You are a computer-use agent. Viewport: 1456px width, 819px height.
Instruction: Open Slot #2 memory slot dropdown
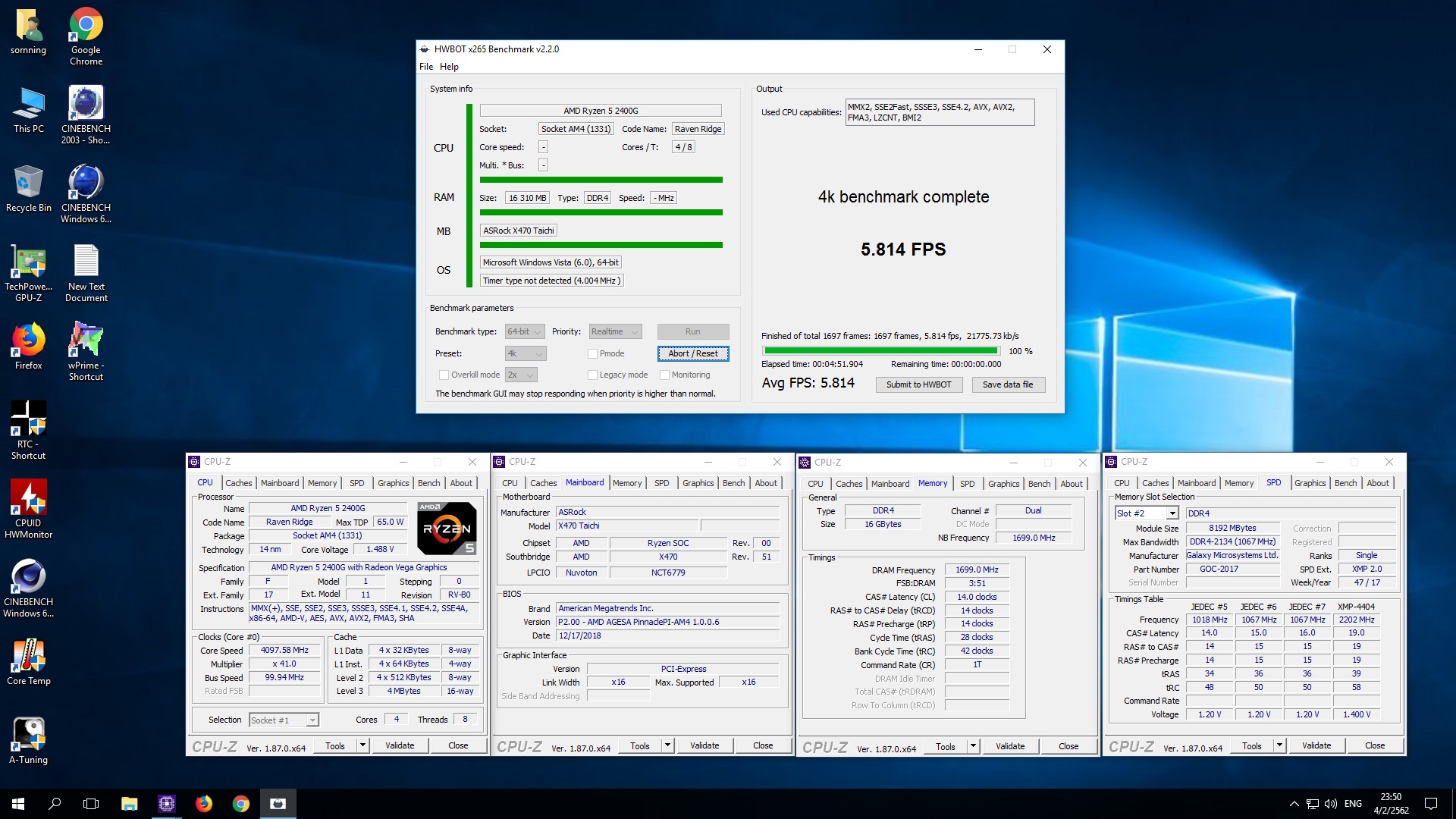click(x=1147, y=513)
